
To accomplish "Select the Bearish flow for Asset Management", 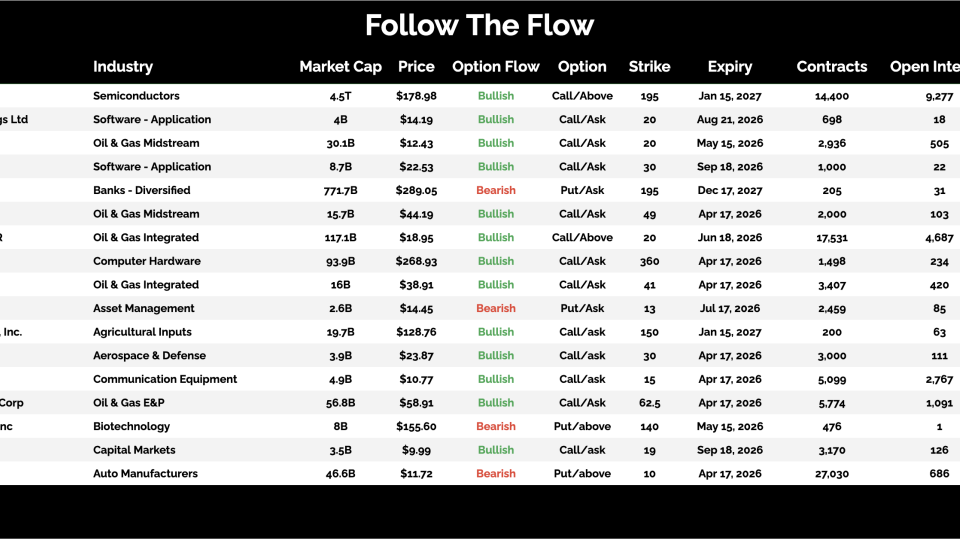I will coord(496,309).
